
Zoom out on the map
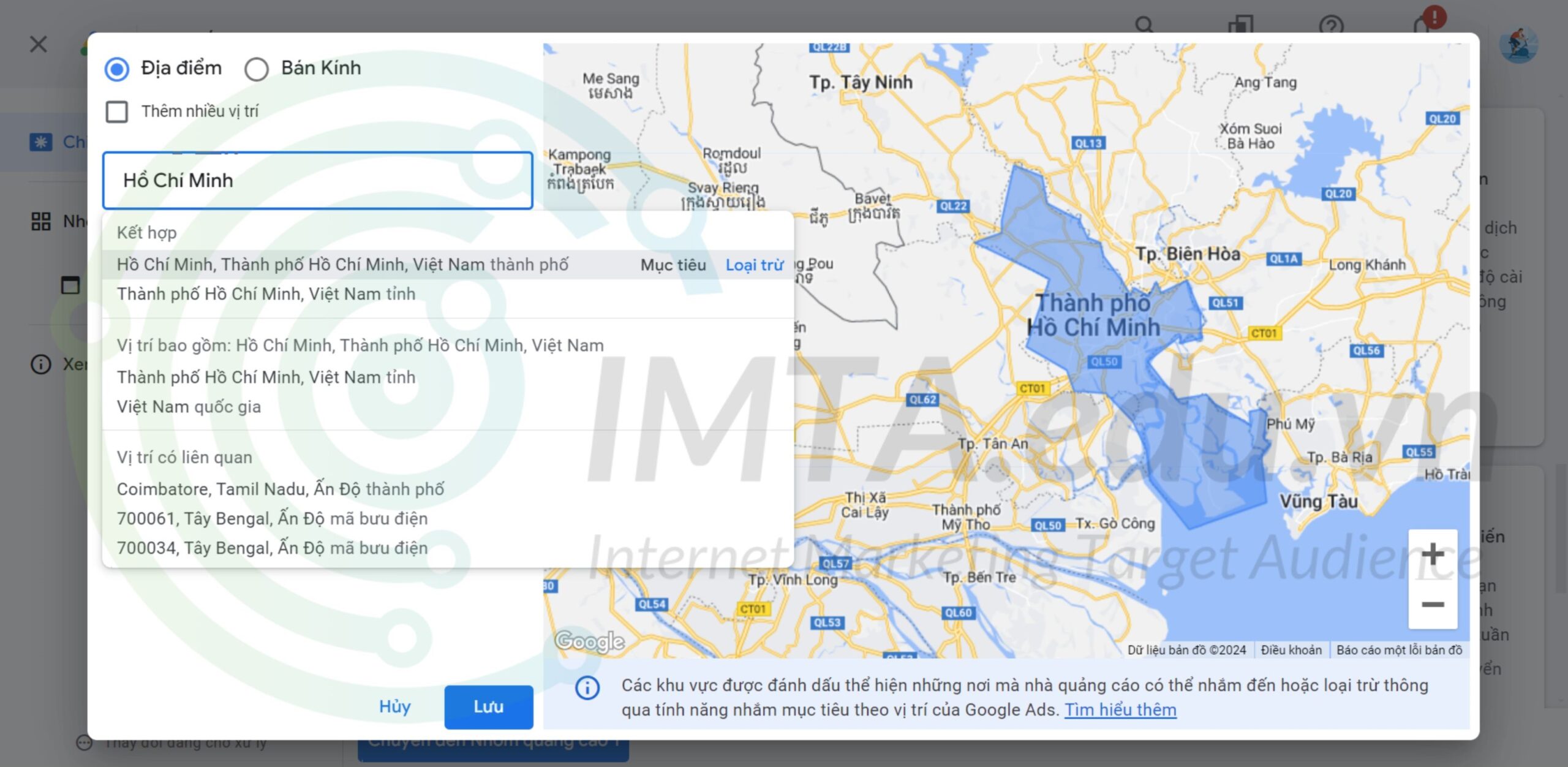1432,604
